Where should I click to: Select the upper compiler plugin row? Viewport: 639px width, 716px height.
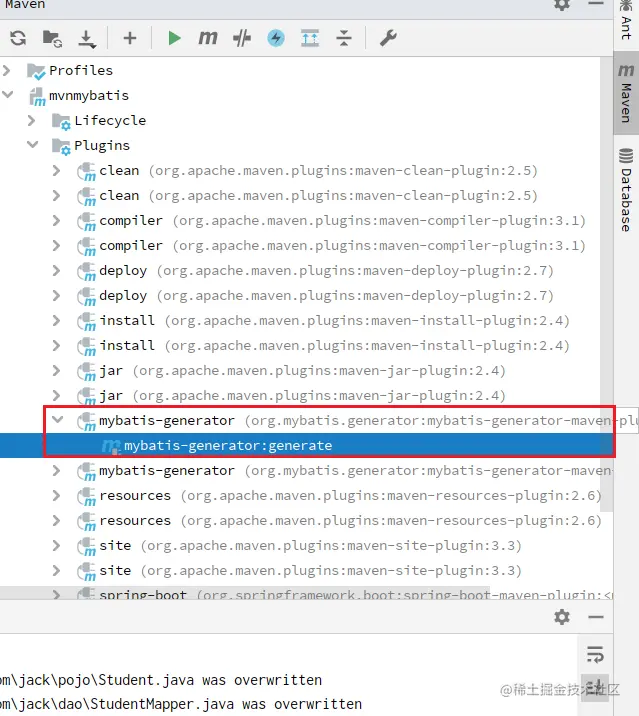pos(342,221)
